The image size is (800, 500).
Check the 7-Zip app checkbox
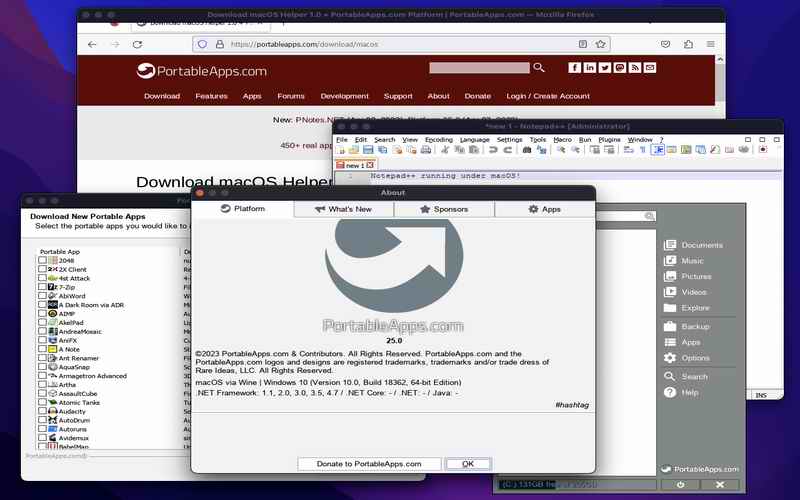(42, 287)
